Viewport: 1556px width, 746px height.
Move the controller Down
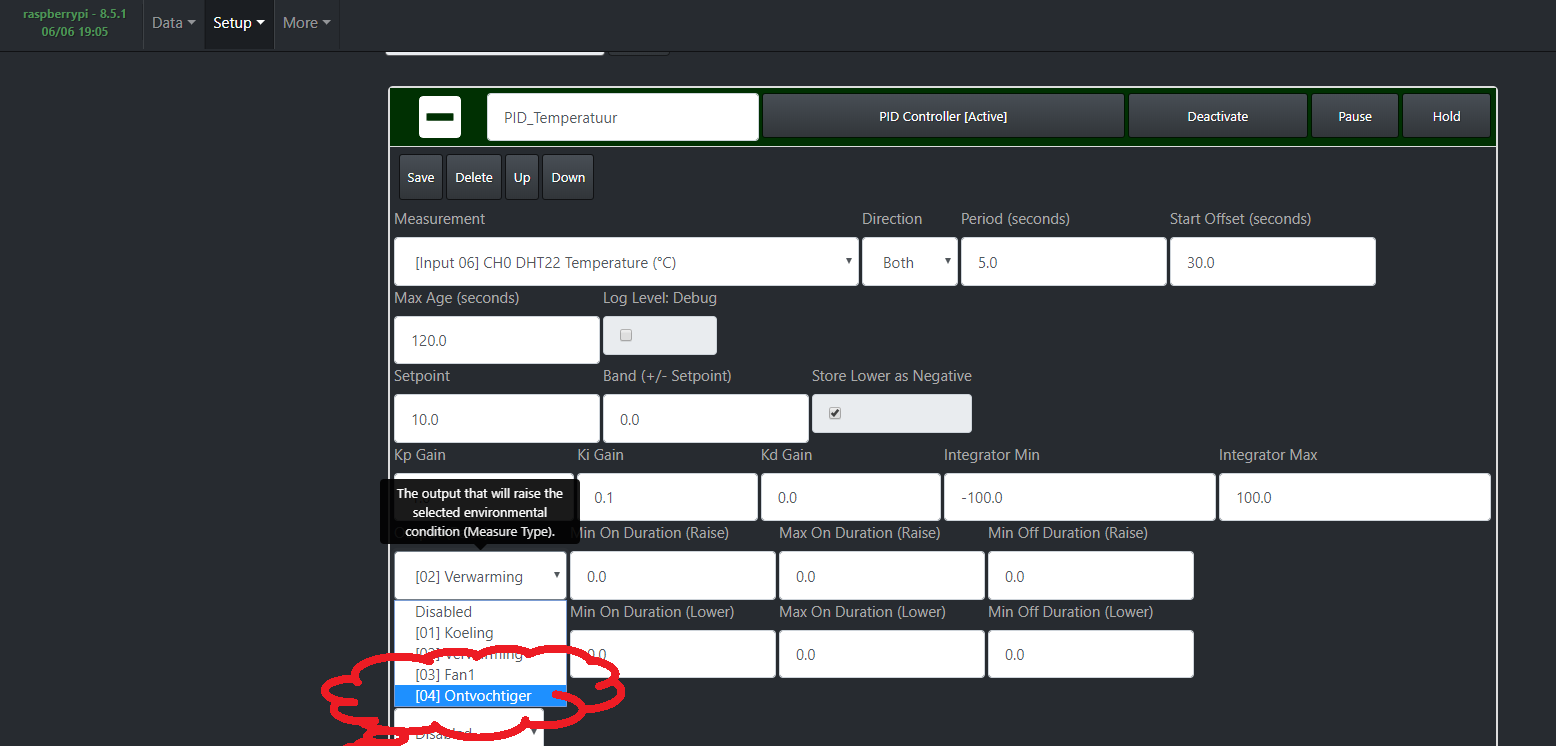pyautogui.click(x=568, y=177)
